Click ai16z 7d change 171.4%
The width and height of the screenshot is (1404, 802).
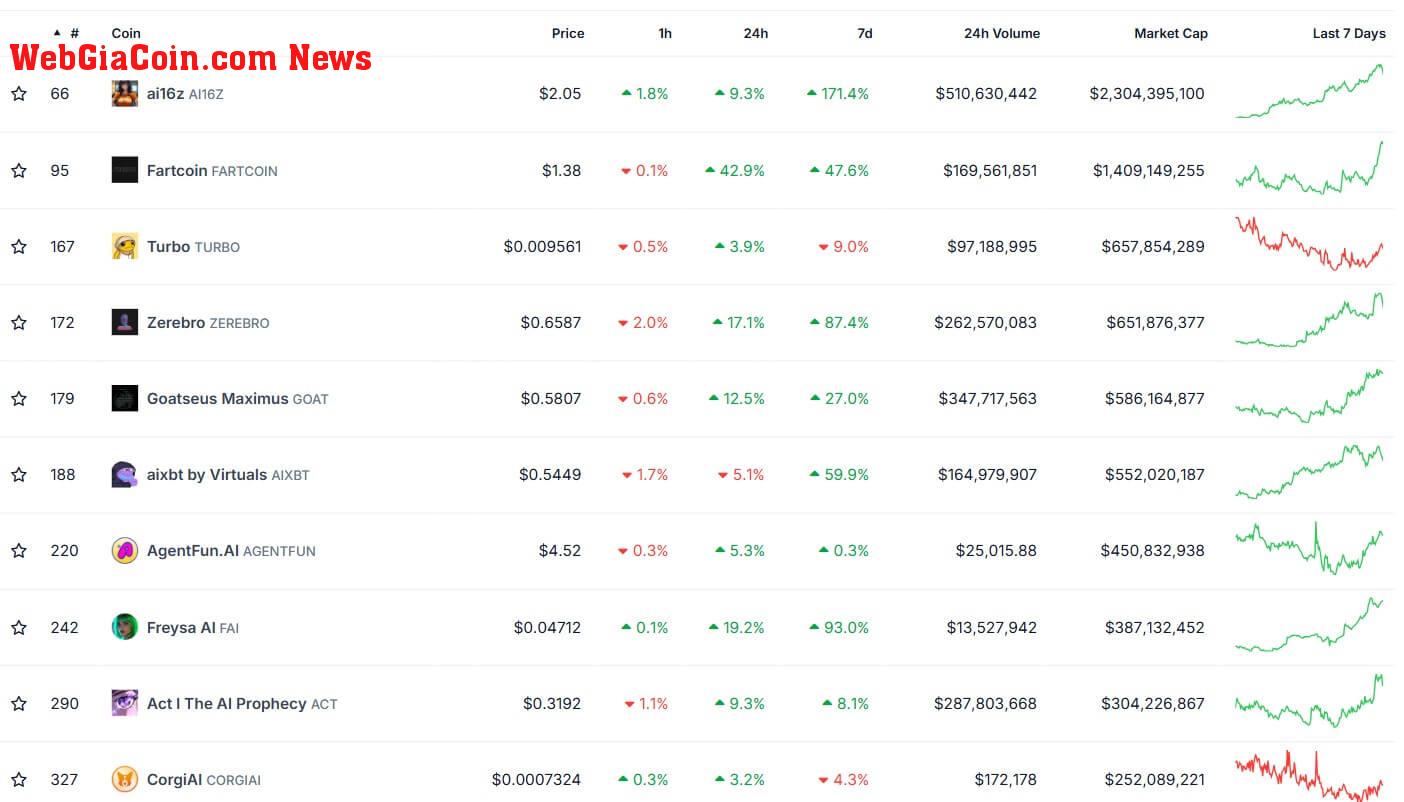point(838,94)
